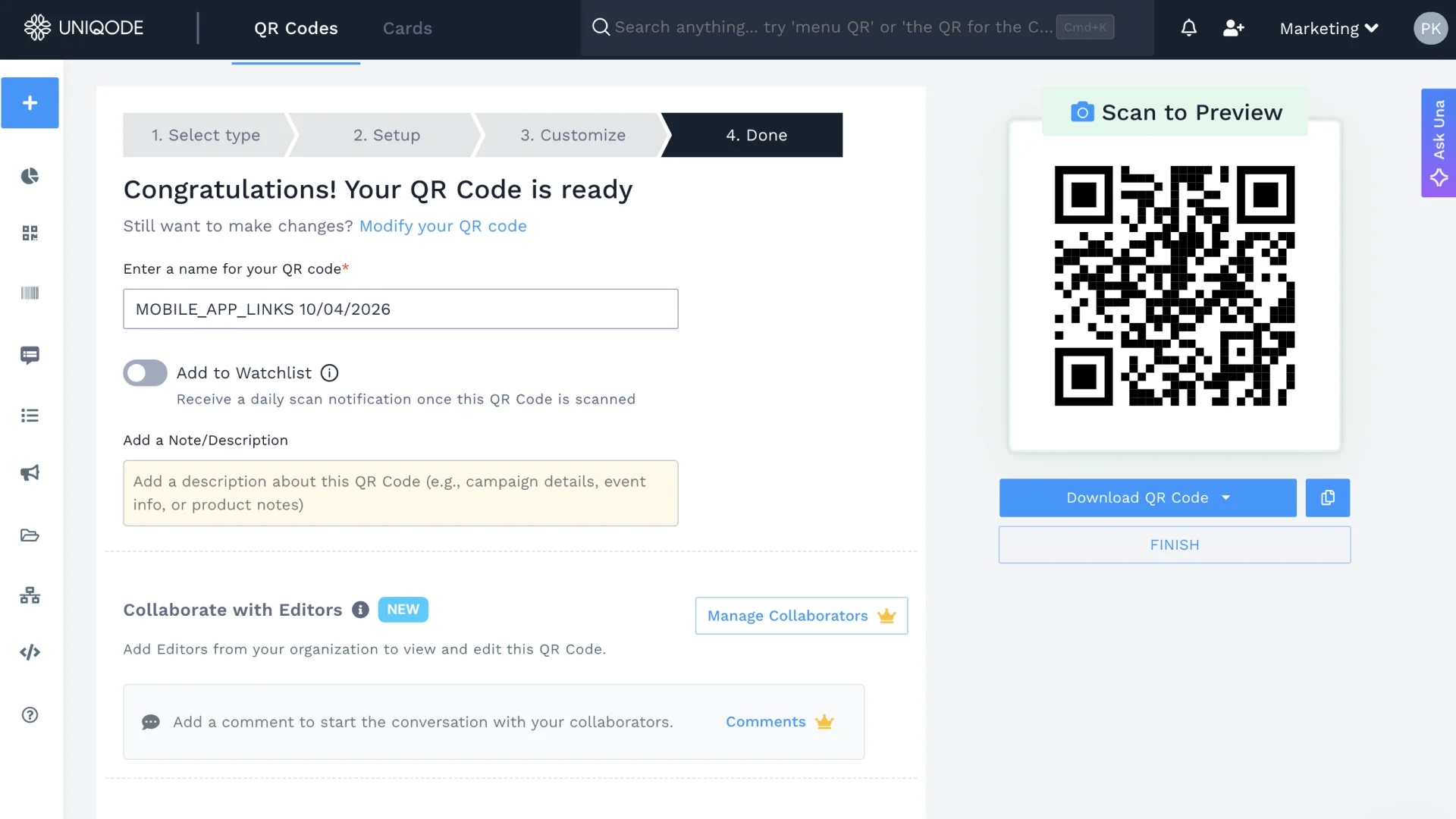The width and height of the screenshot is (1456, 819).
Task: Open the PK profile avatar
Action: pos(1430,28)
